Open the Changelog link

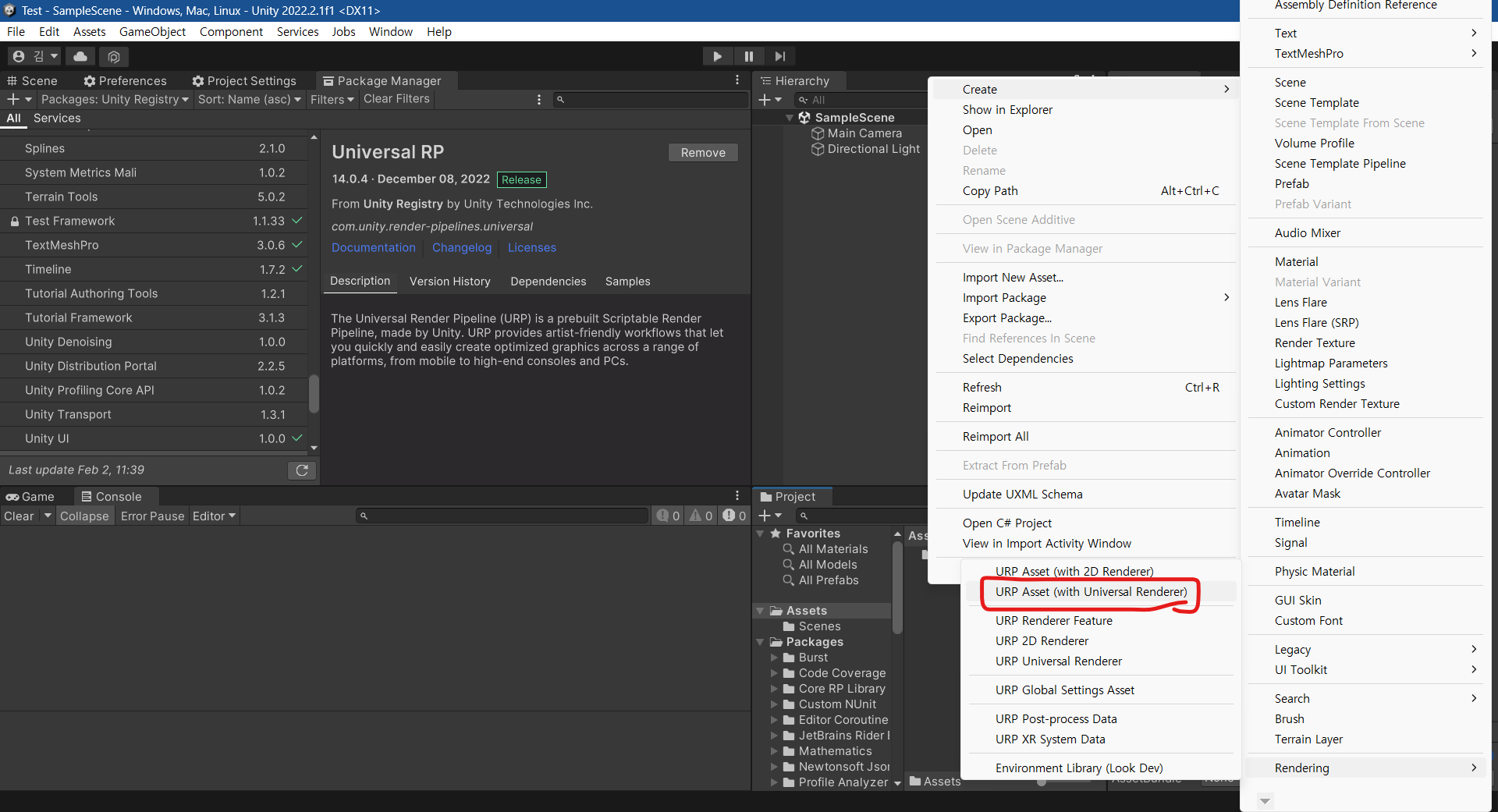pos(462,247)
